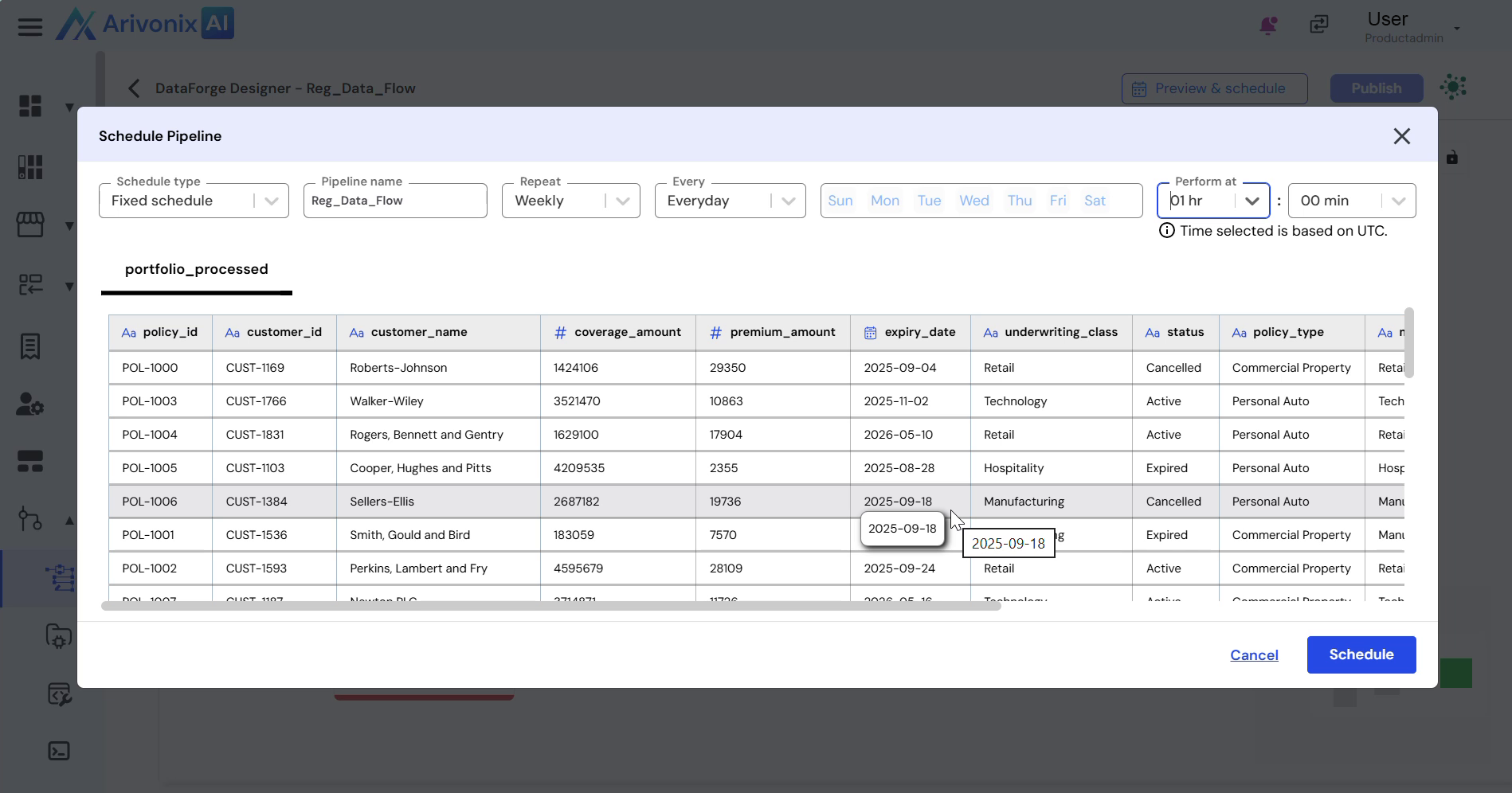Click the Cancel link
Image resolution: width=1512 pixels, height=793 pixels.
tap(1254, 655)
